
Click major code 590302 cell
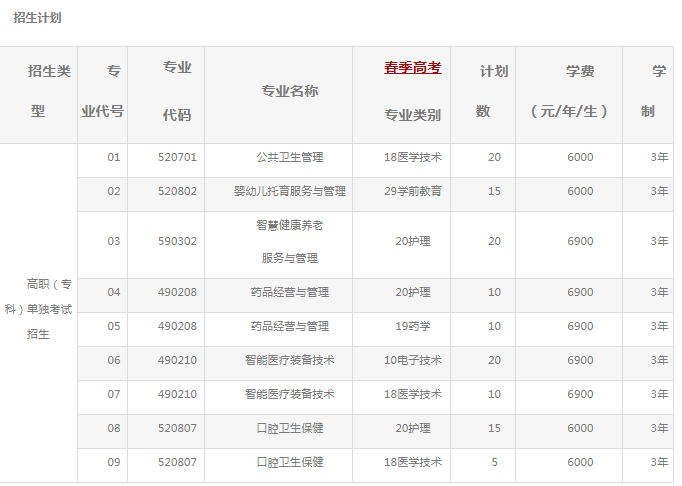(177, 241)
